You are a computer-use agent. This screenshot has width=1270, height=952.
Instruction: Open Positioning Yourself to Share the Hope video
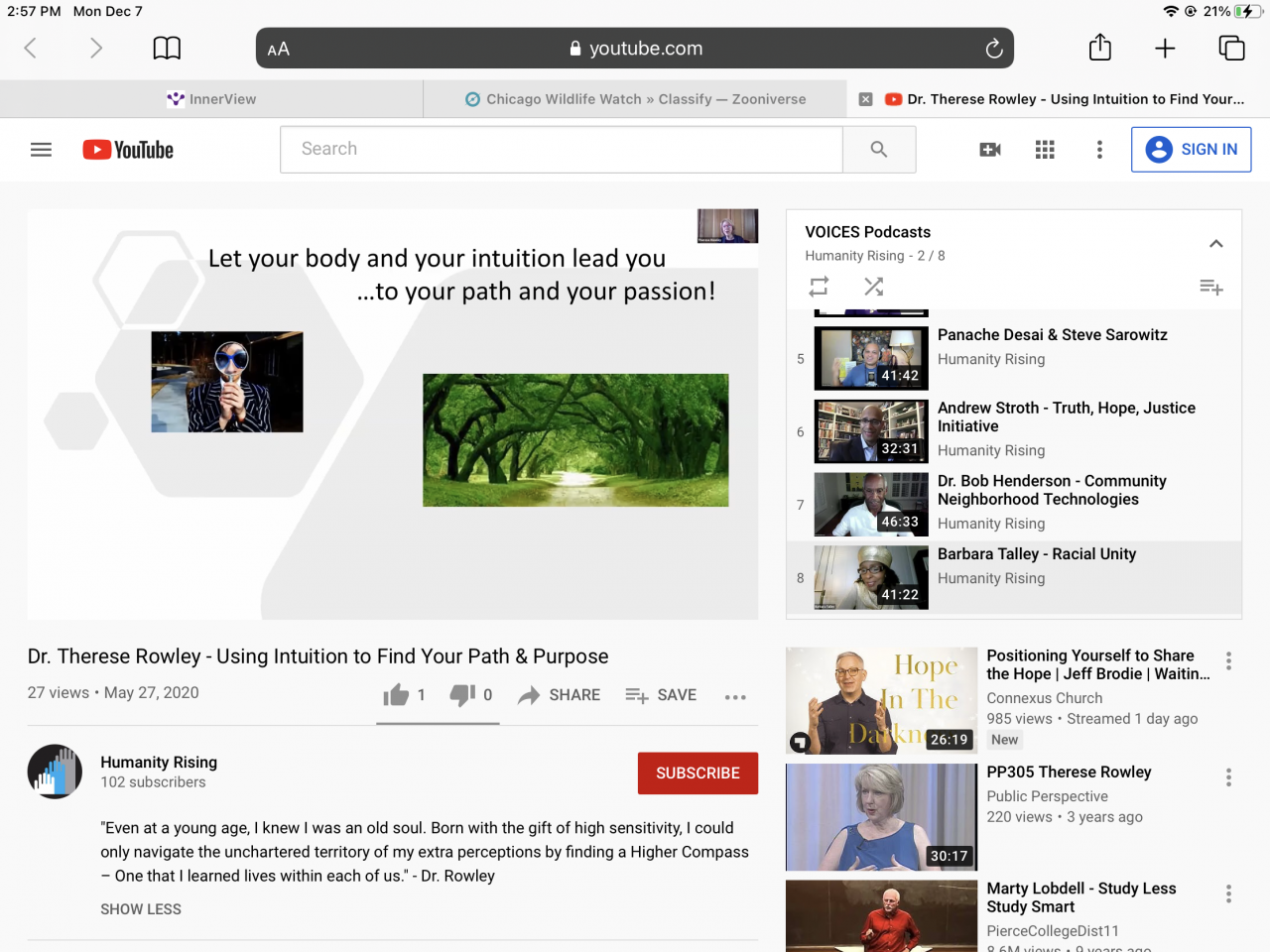[1098, 664]
